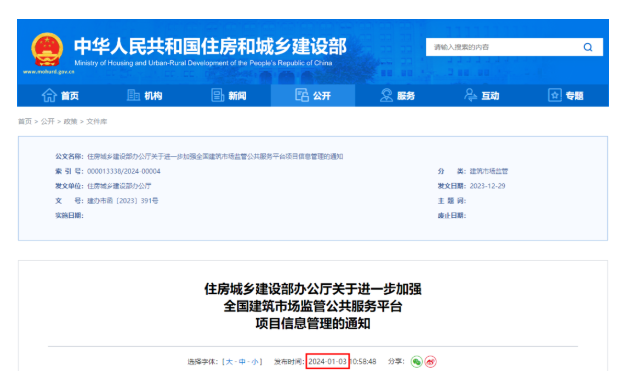
Task: Select medium font size 中
Action: (x=242, y=362)
